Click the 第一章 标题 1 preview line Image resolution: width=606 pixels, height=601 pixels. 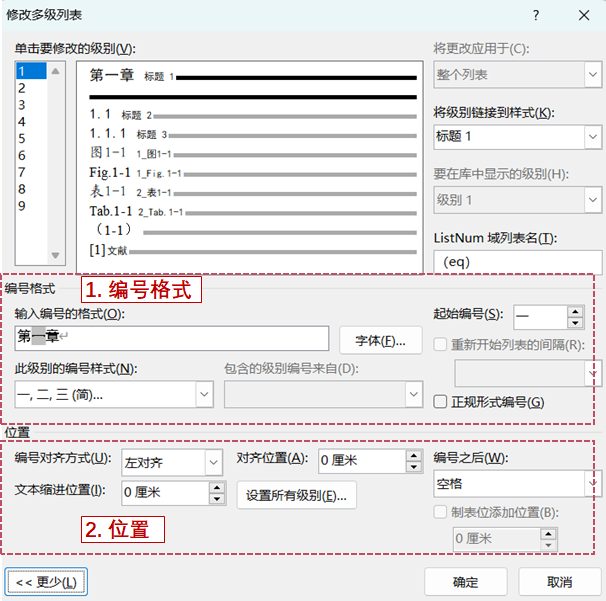tap(253, 76)
